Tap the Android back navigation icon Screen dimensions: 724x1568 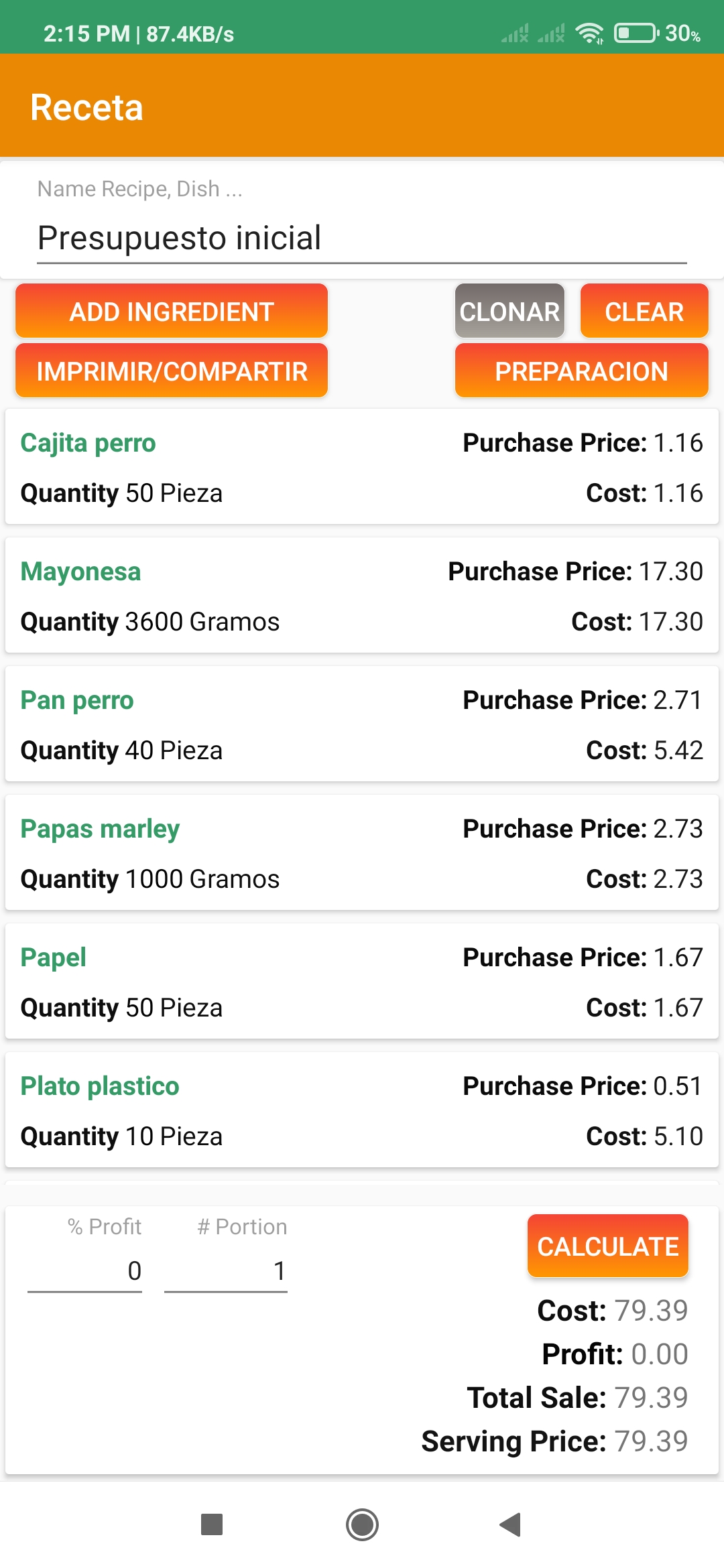coord(511,1524)
